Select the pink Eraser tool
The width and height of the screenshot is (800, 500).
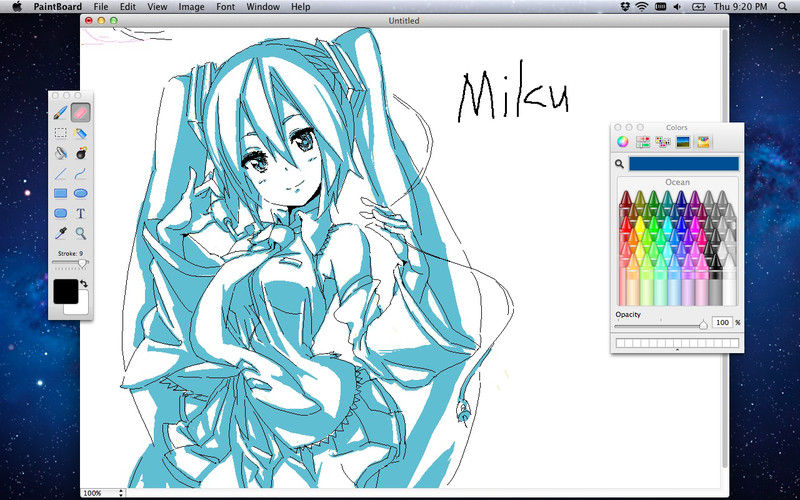pos(81,112)
